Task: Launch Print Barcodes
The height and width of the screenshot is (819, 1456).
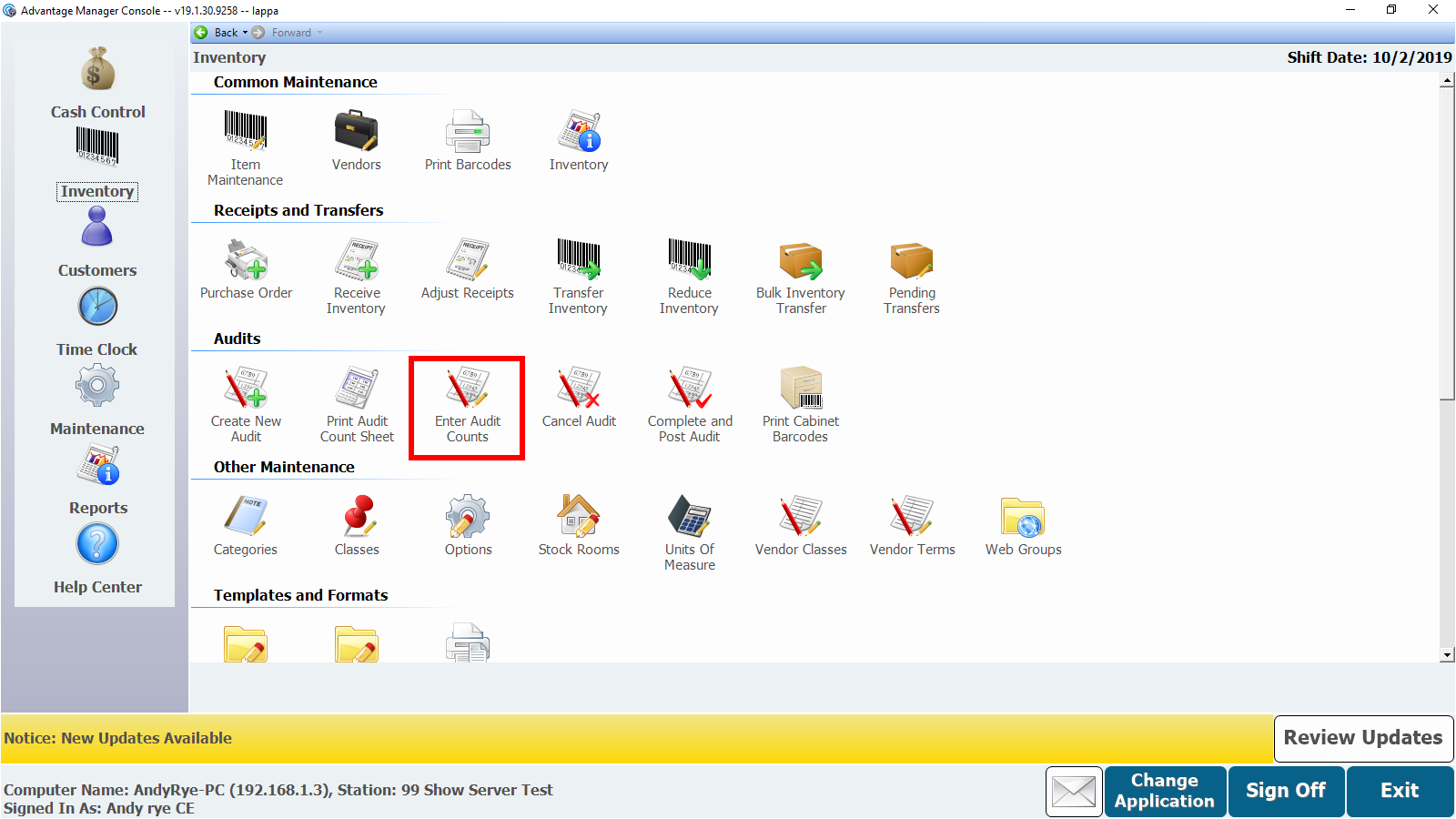Action: tap(468, 131)
